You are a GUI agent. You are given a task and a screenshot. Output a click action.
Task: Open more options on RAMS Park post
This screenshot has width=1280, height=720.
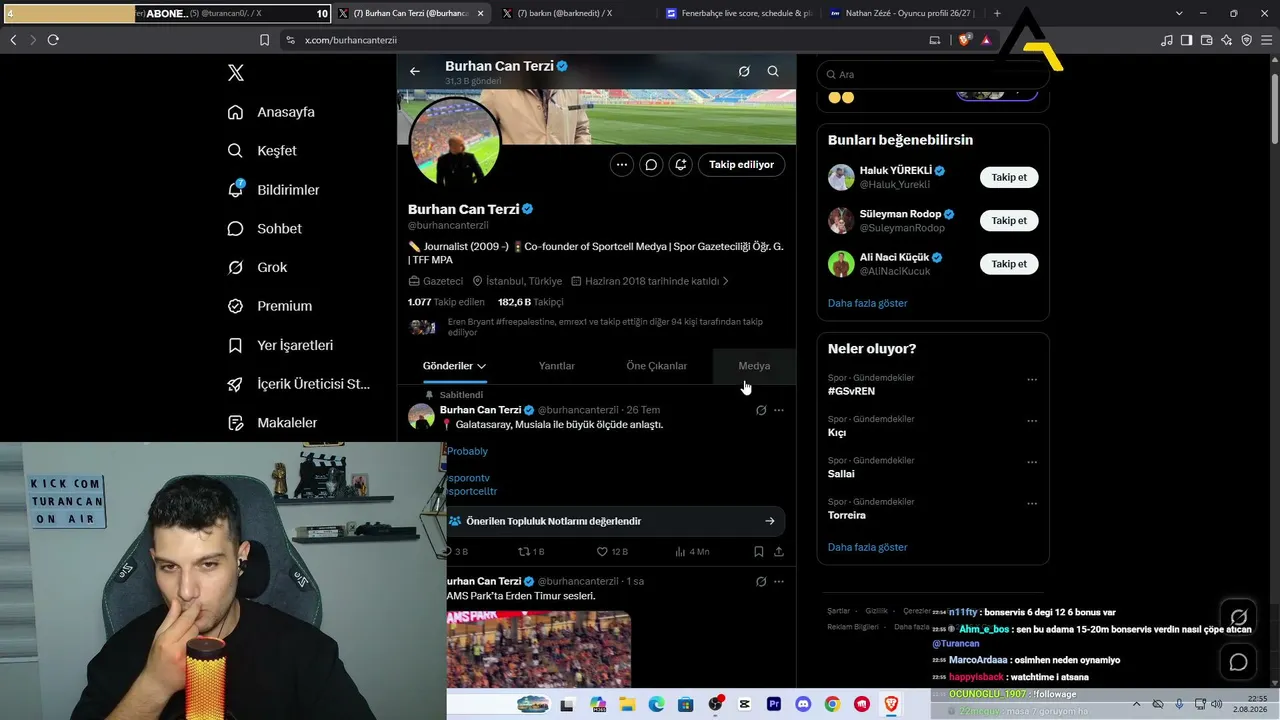(x=779, y=582)
